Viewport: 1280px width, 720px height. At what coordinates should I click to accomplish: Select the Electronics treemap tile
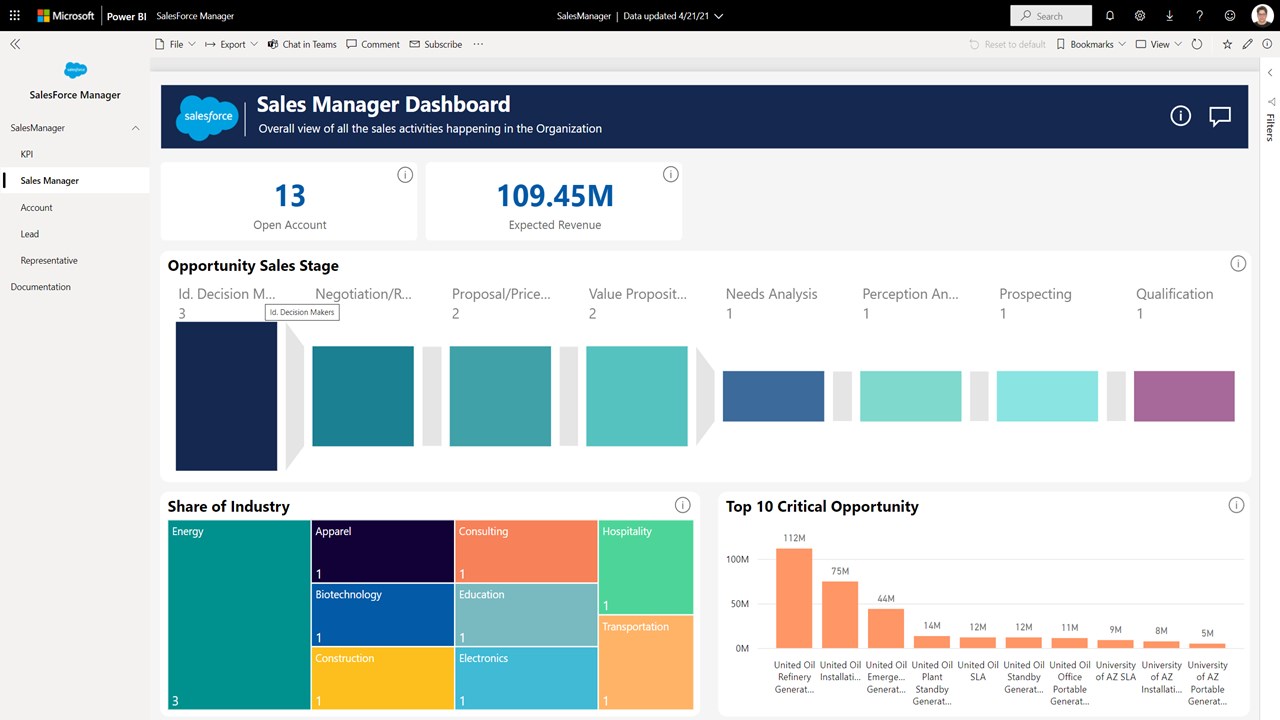pyautogui.click(x=526, y=679)
